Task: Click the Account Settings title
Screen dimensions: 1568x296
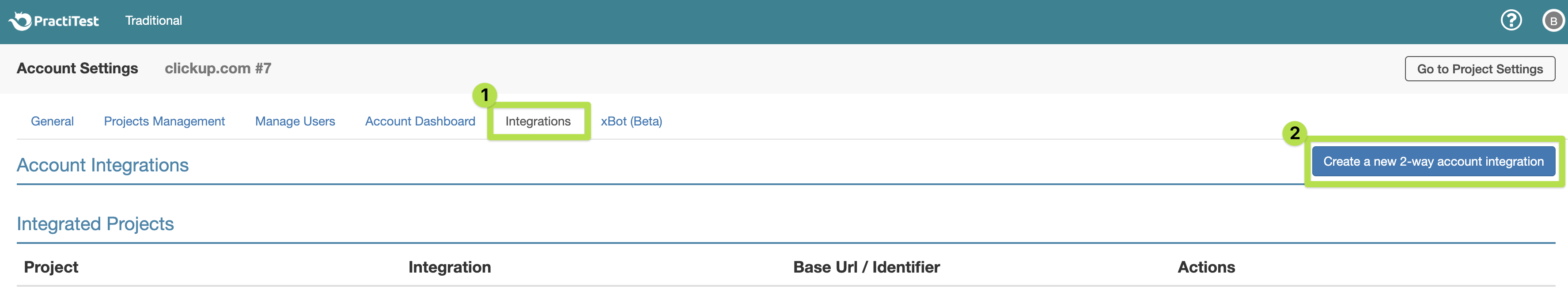Action: coord(77,68)
